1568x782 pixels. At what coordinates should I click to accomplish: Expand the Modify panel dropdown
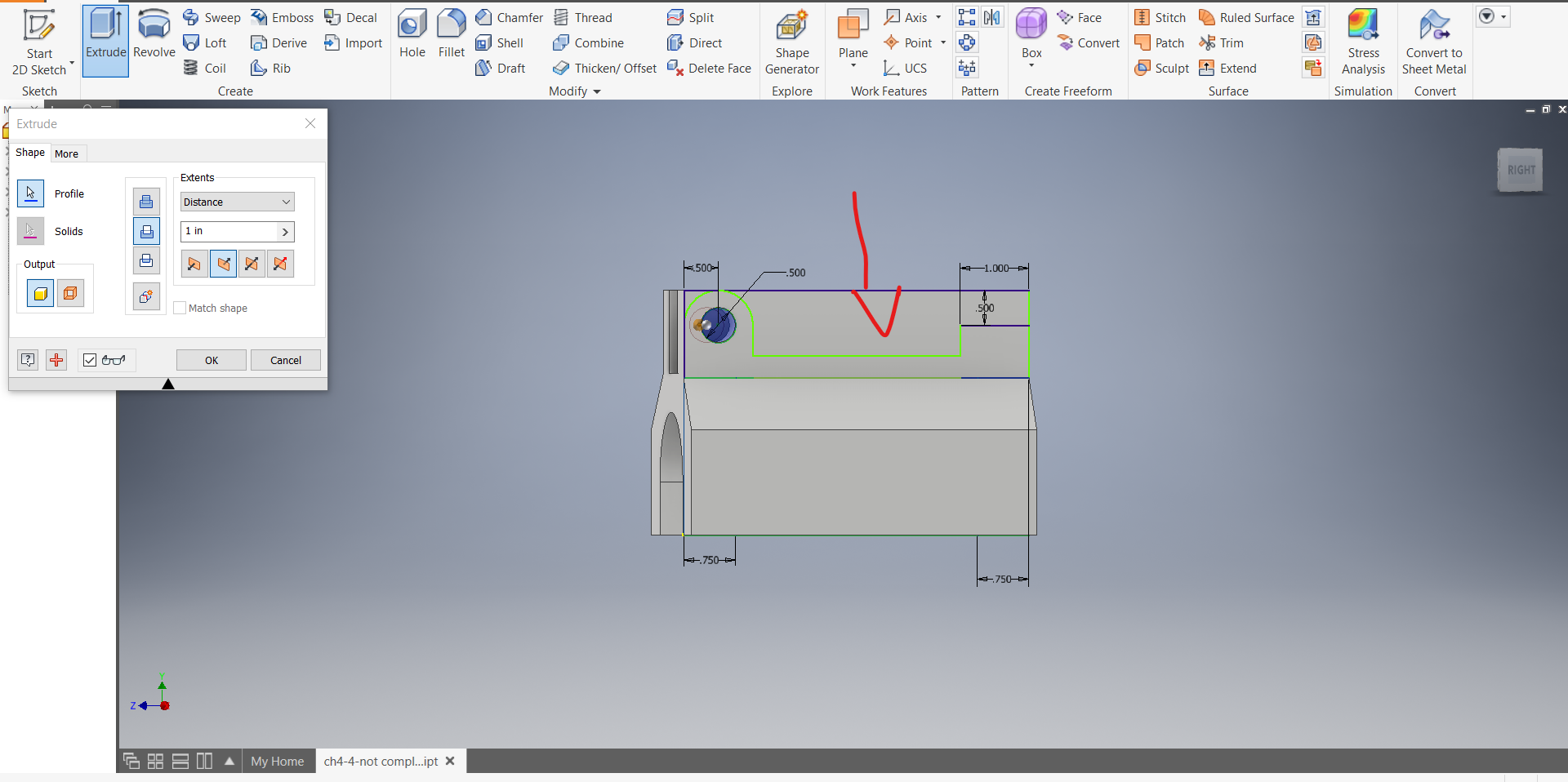click(x=596, y=91)
